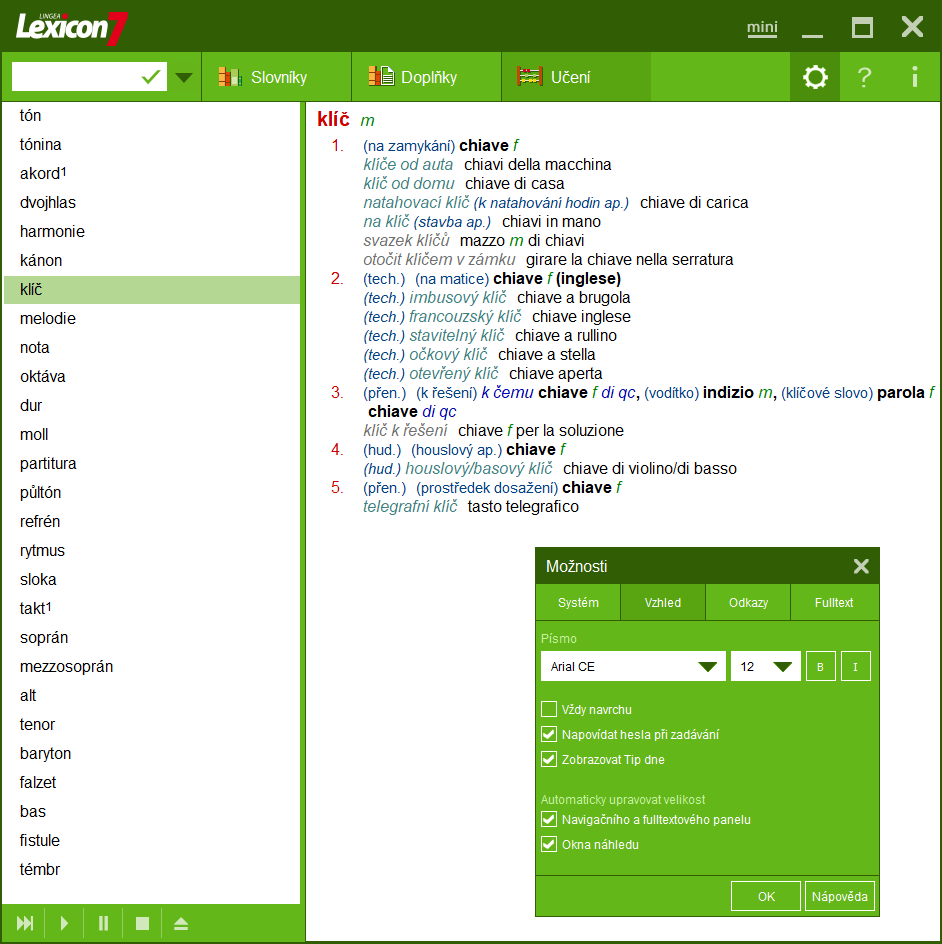Select highlighted word 'klíč' in list
Viewport: 942px width, 944px height.
tap(152, 290)
